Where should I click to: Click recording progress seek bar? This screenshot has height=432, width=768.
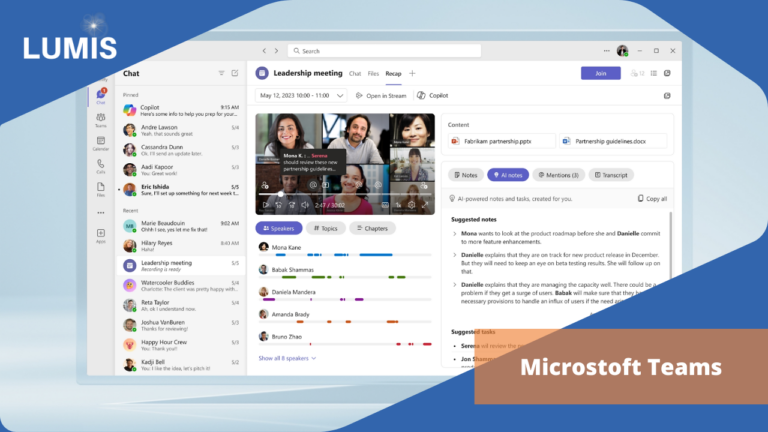click(x=345, y=194)
